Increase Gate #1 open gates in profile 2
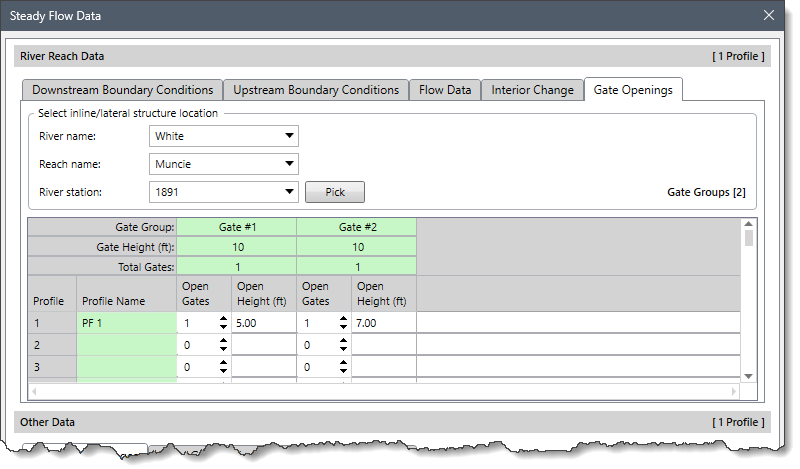Screen dimensions: 800x469 point(223,341)
